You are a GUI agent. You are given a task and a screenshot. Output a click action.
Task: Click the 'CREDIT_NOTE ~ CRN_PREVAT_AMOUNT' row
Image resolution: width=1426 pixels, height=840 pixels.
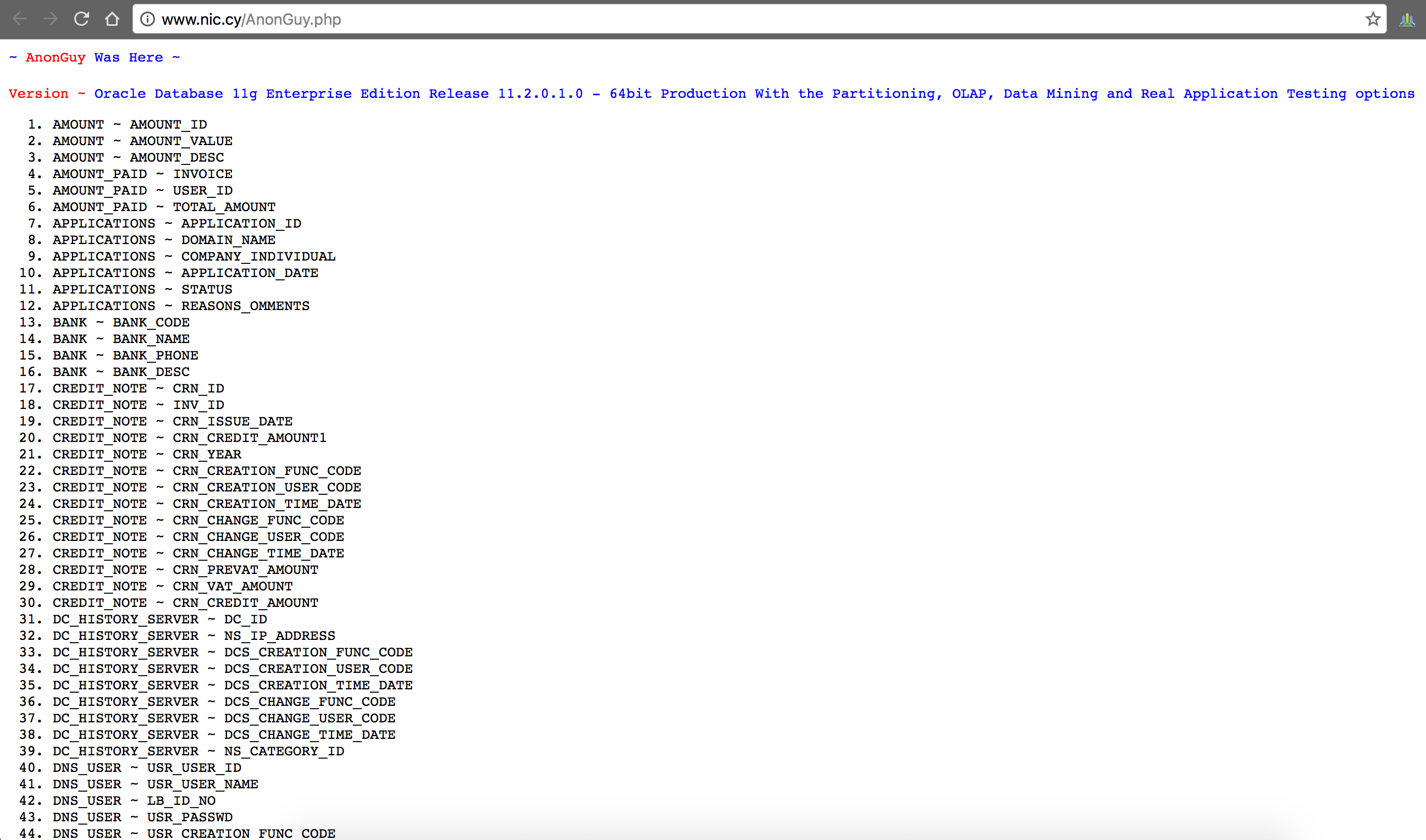pyautogui.click(x=186, y=570)
